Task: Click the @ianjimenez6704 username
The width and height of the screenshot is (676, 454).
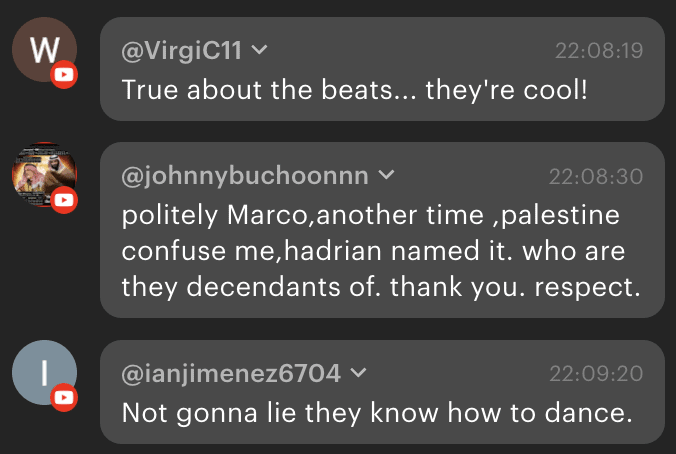Action: pos(230,374)
